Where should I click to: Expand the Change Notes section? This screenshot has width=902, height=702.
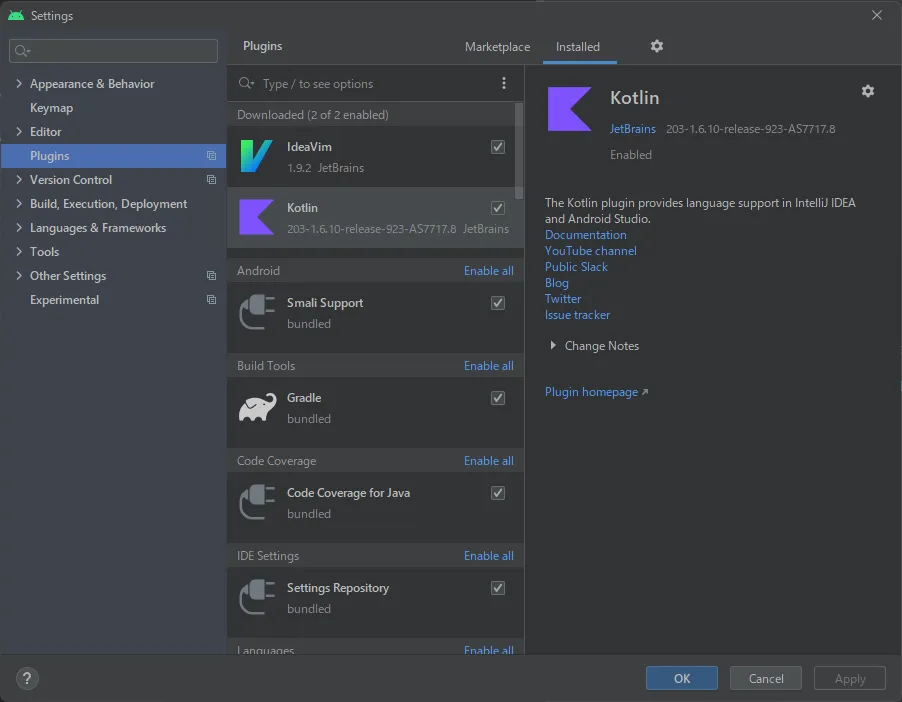point(555,346)
